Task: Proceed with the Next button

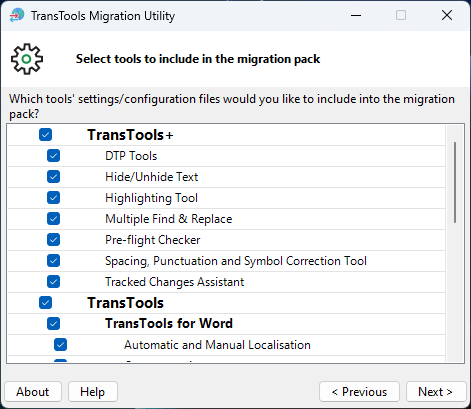Action: click(x=436, y=392)
